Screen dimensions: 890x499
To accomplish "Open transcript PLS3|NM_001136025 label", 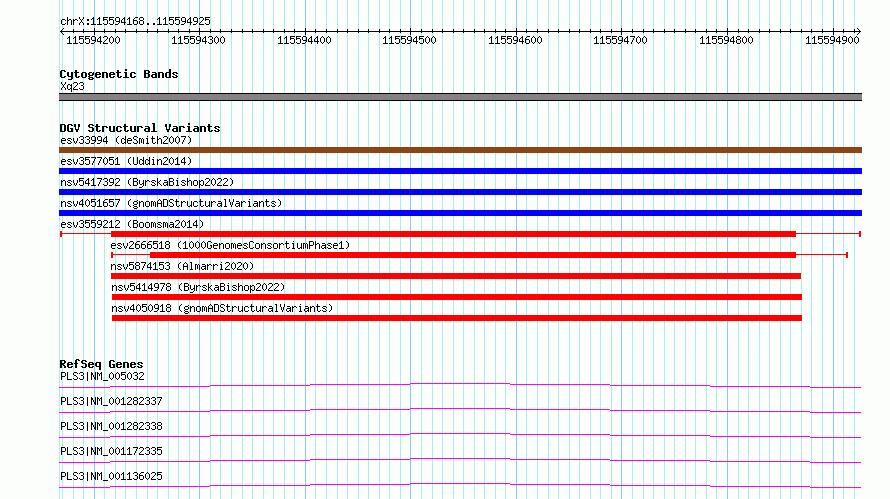I will pos(111,476).
